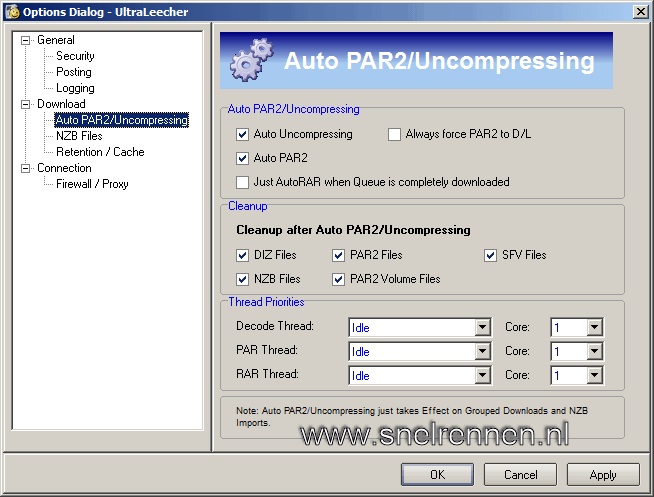Open the PAR Thread priority dropdown
The width and height of the screenshot is (654, 497).
[x=483, y=351]
